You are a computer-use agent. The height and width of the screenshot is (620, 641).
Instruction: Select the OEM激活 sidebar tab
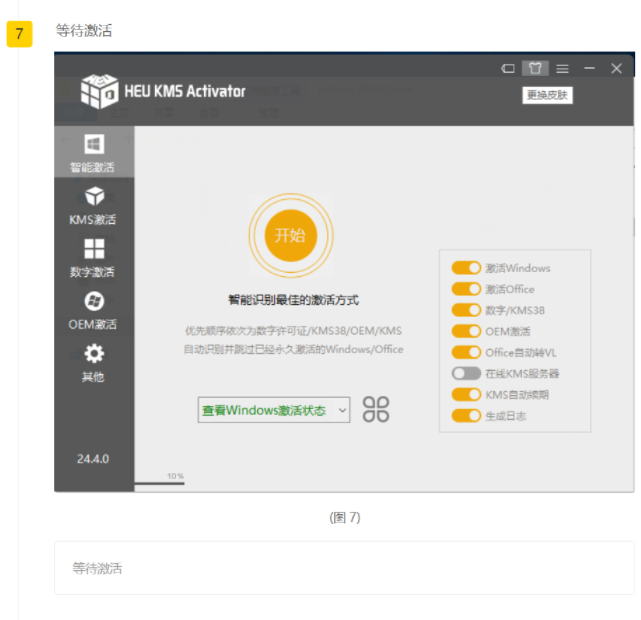pyautogui.click(x=94, y=311)
